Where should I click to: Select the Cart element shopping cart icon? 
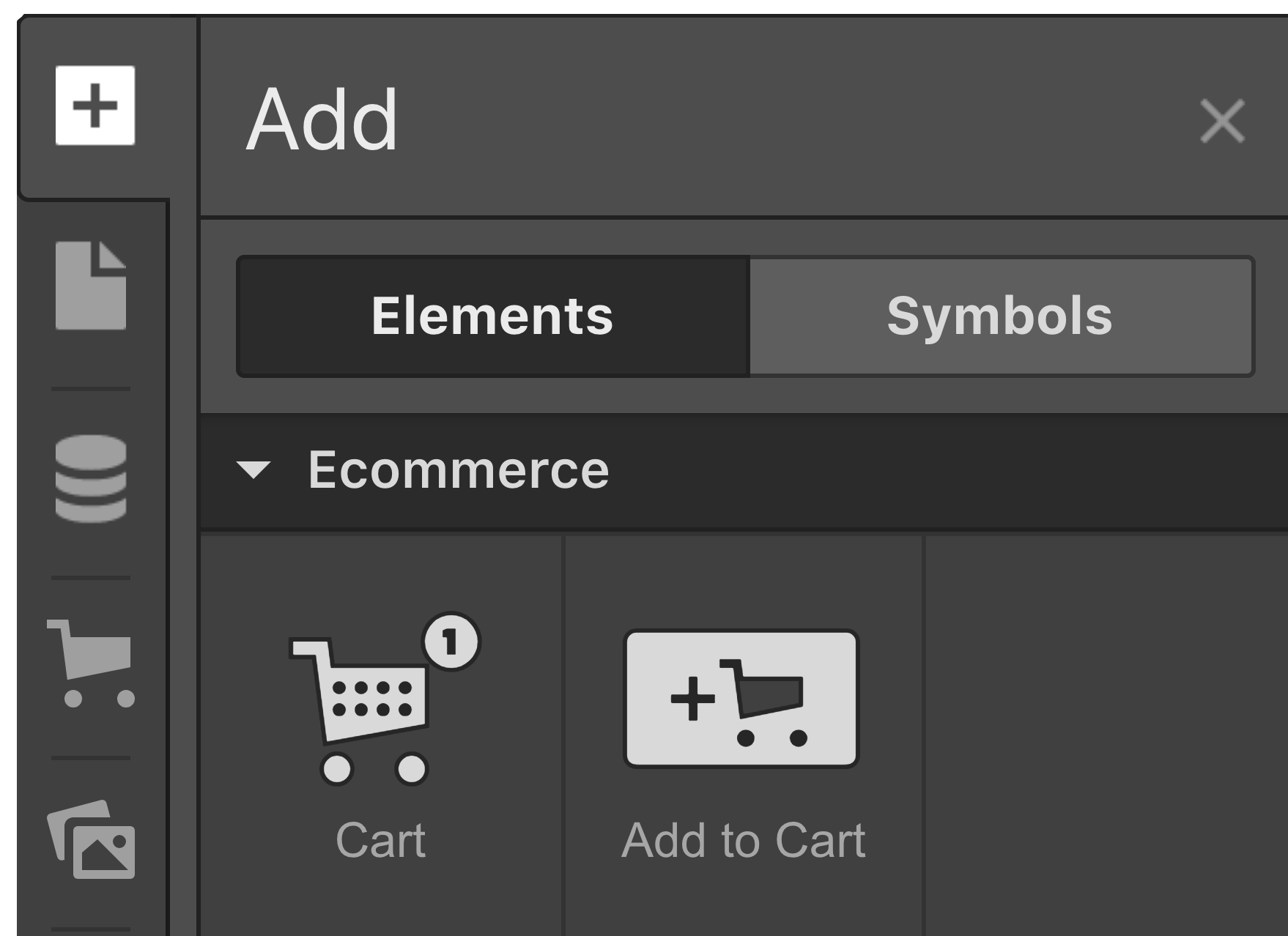tap(383, 699)
